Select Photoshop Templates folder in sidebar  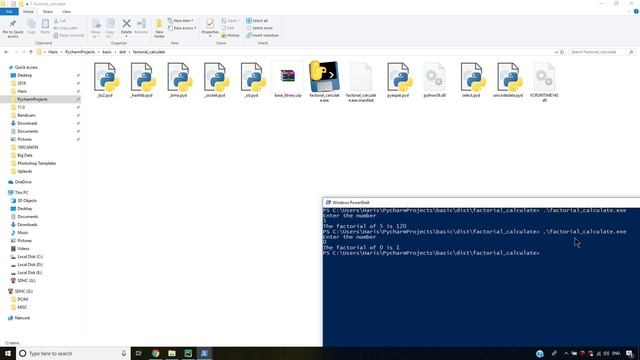tap(36, 163)
